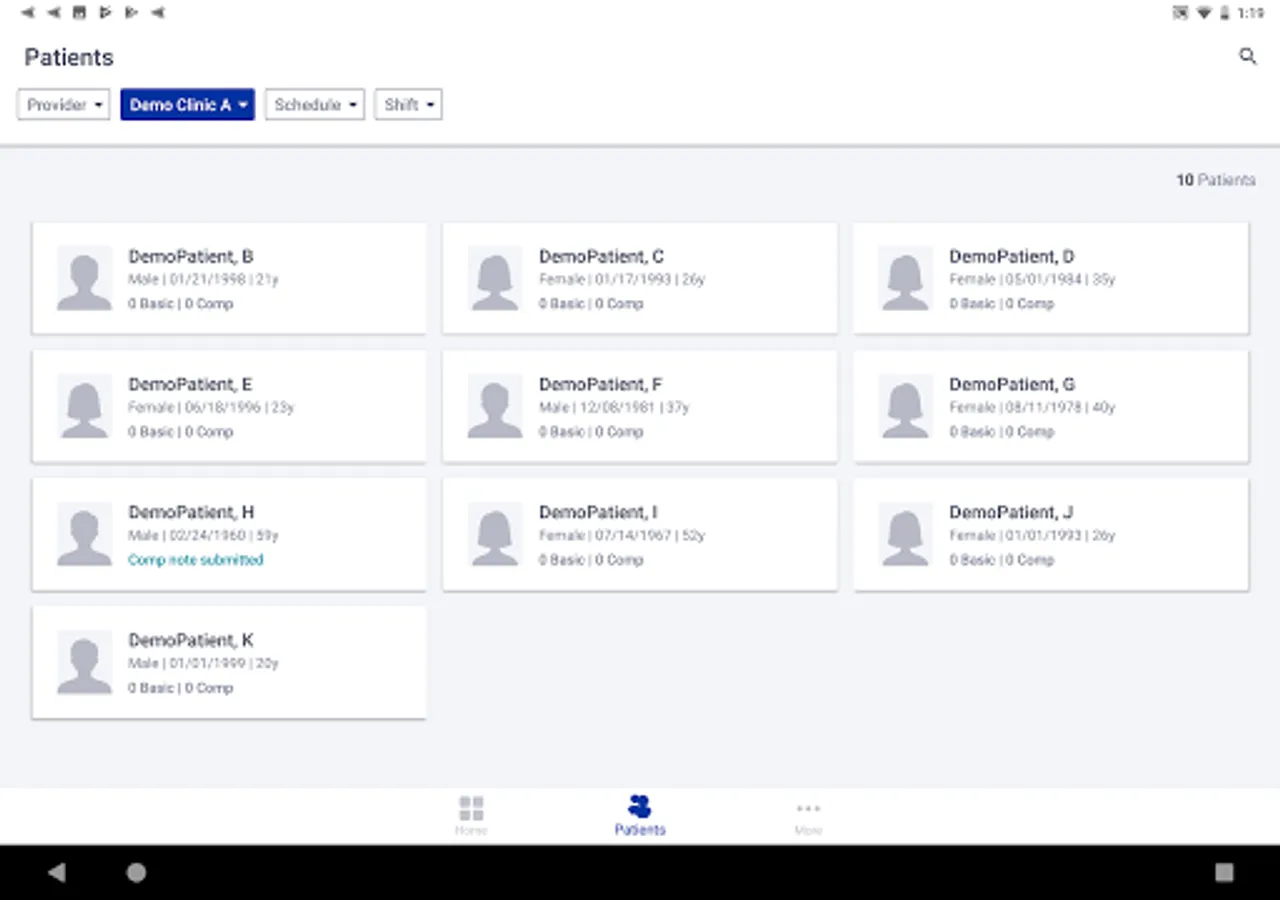The width and height of the screenshot is (1280, 900).
Task: Click the status bar Wi-Fi icon
Action: pyautogui.click(x=1203, y=13)
